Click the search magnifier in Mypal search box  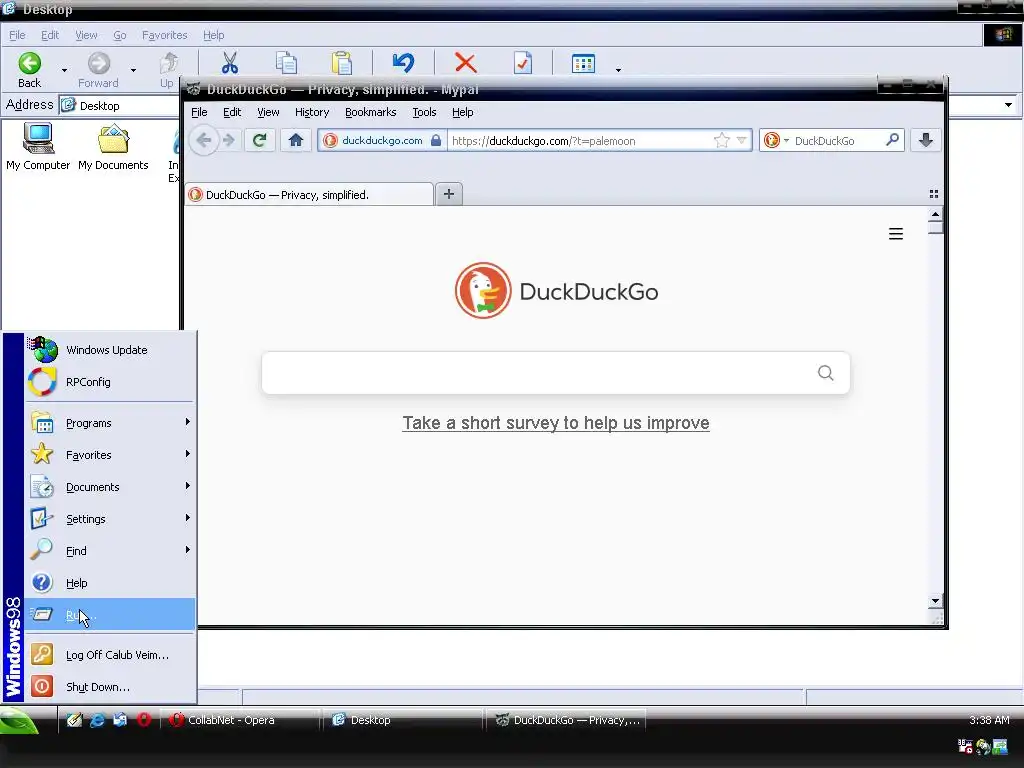[x=892, y=140]
